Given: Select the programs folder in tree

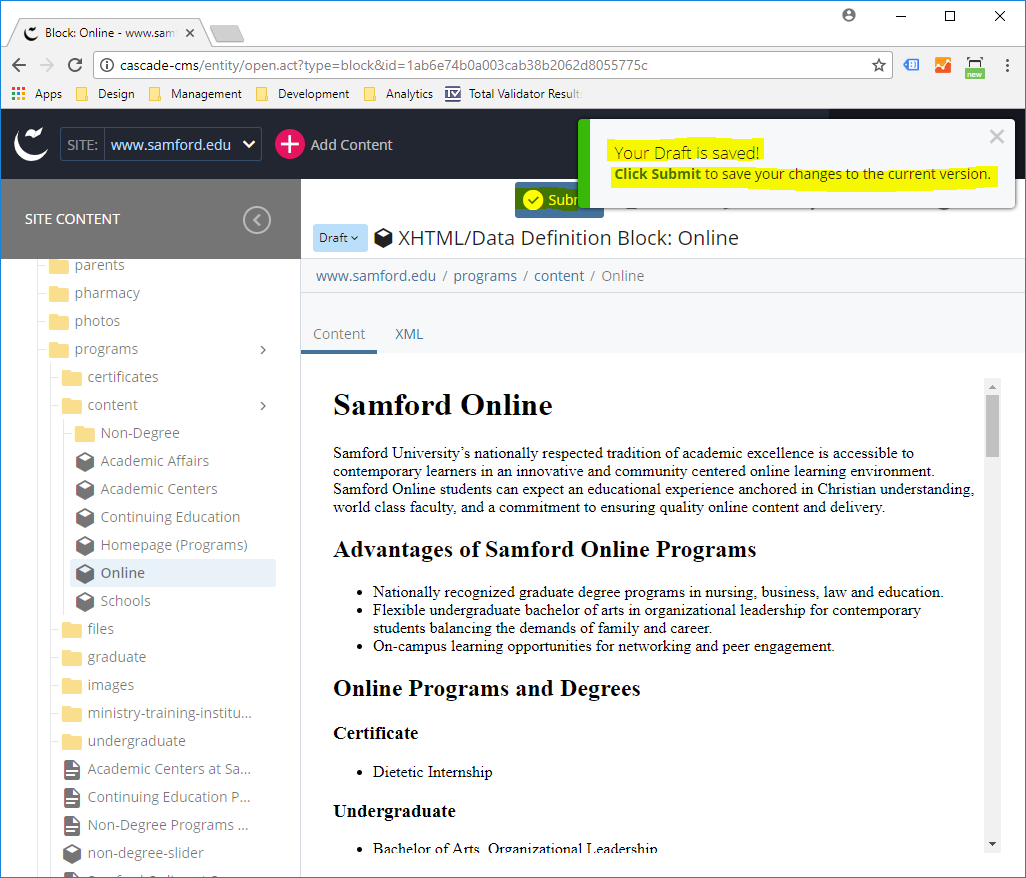Looking at the screenshot, I should pos(94,349).
